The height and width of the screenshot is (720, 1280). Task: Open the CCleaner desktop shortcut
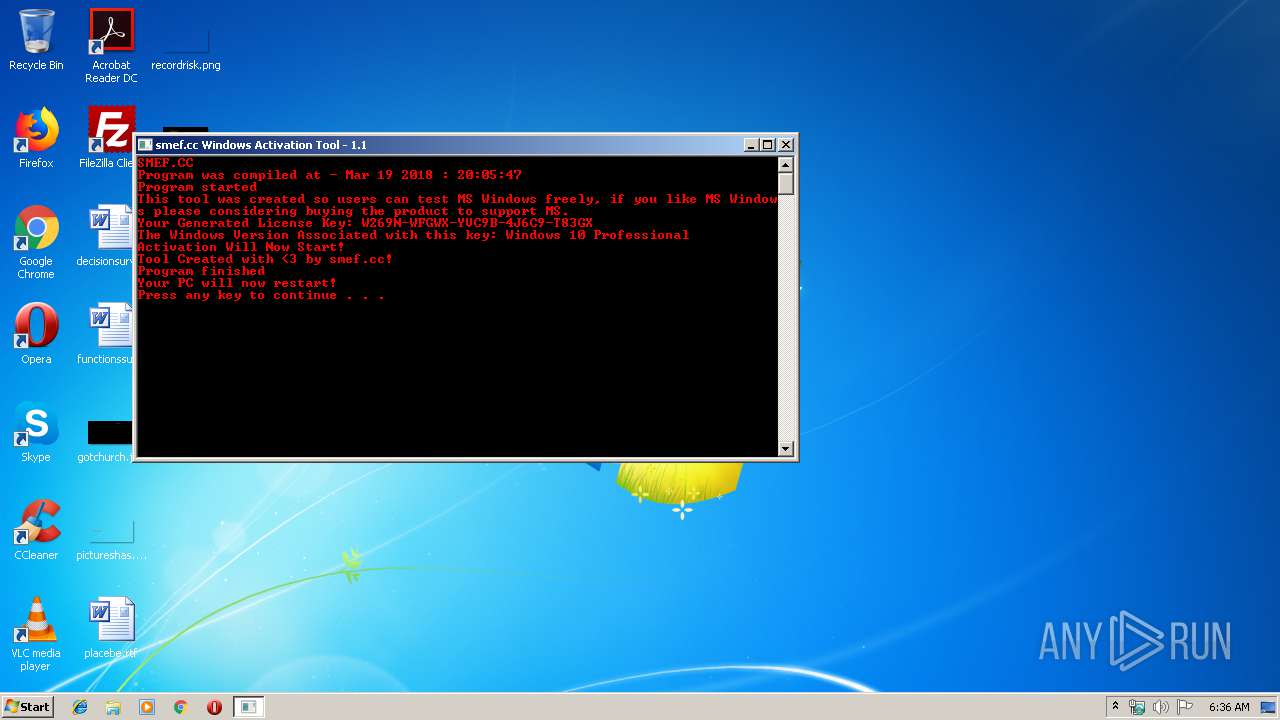[x=36, y=530]
